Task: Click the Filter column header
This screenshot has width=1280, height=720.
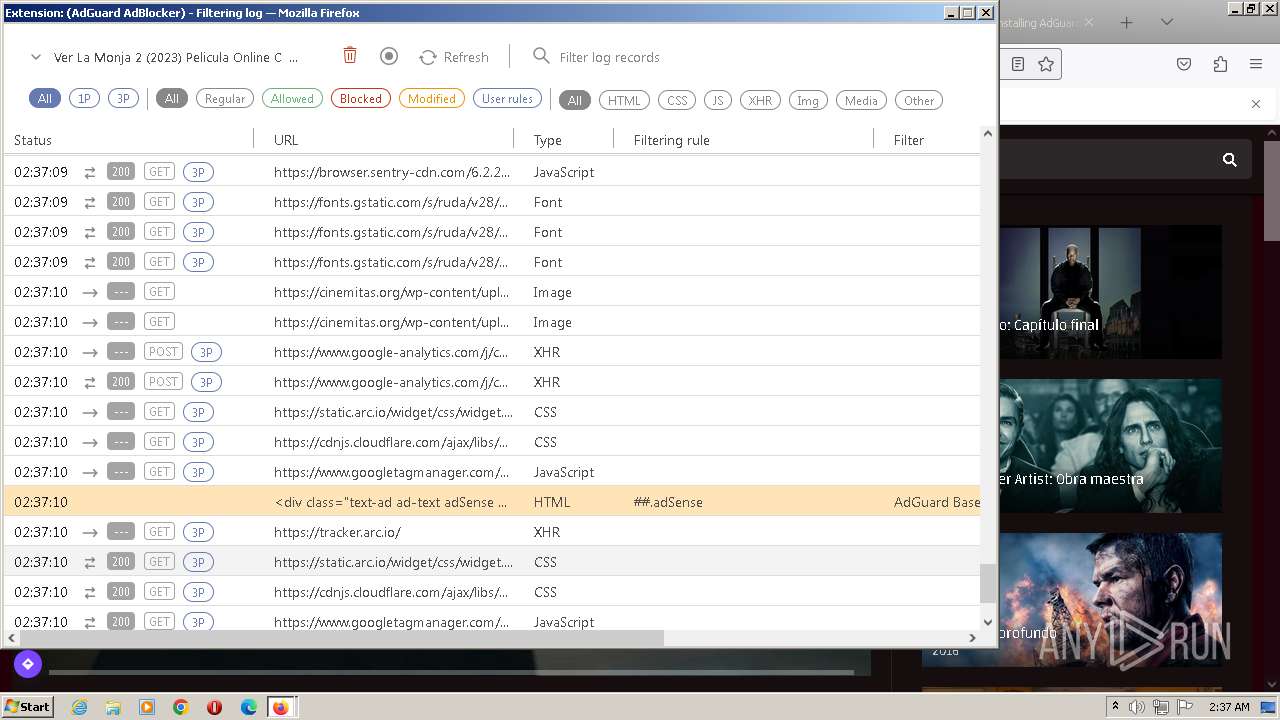Action: tap(909, 140)
